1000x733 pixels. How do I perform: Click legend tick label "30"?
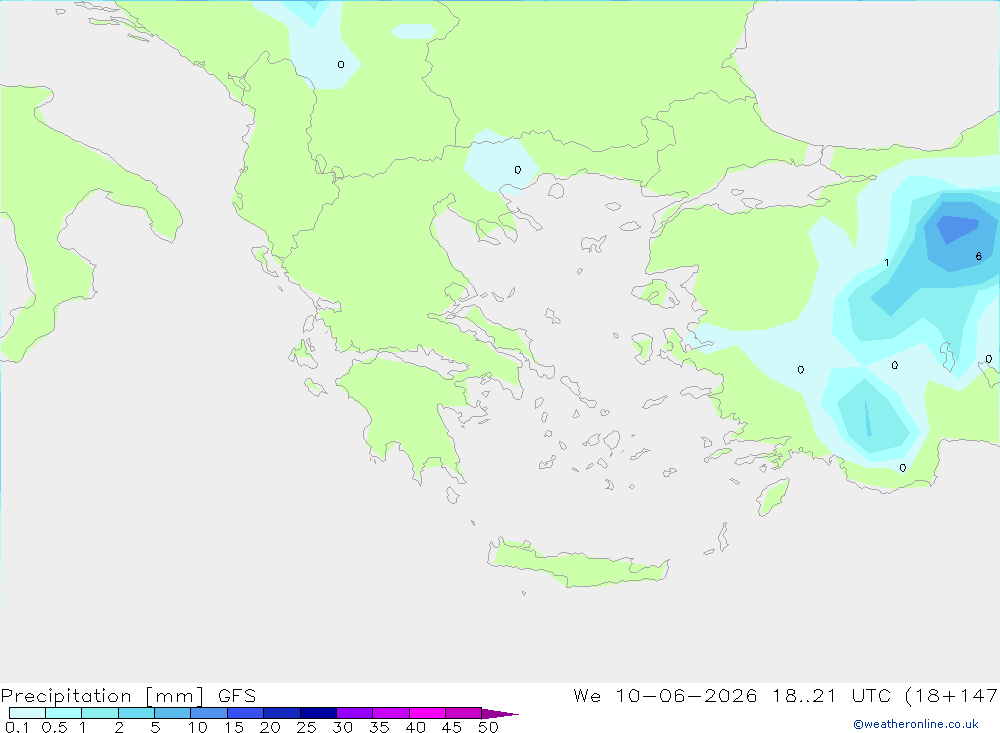pos(342,727)
